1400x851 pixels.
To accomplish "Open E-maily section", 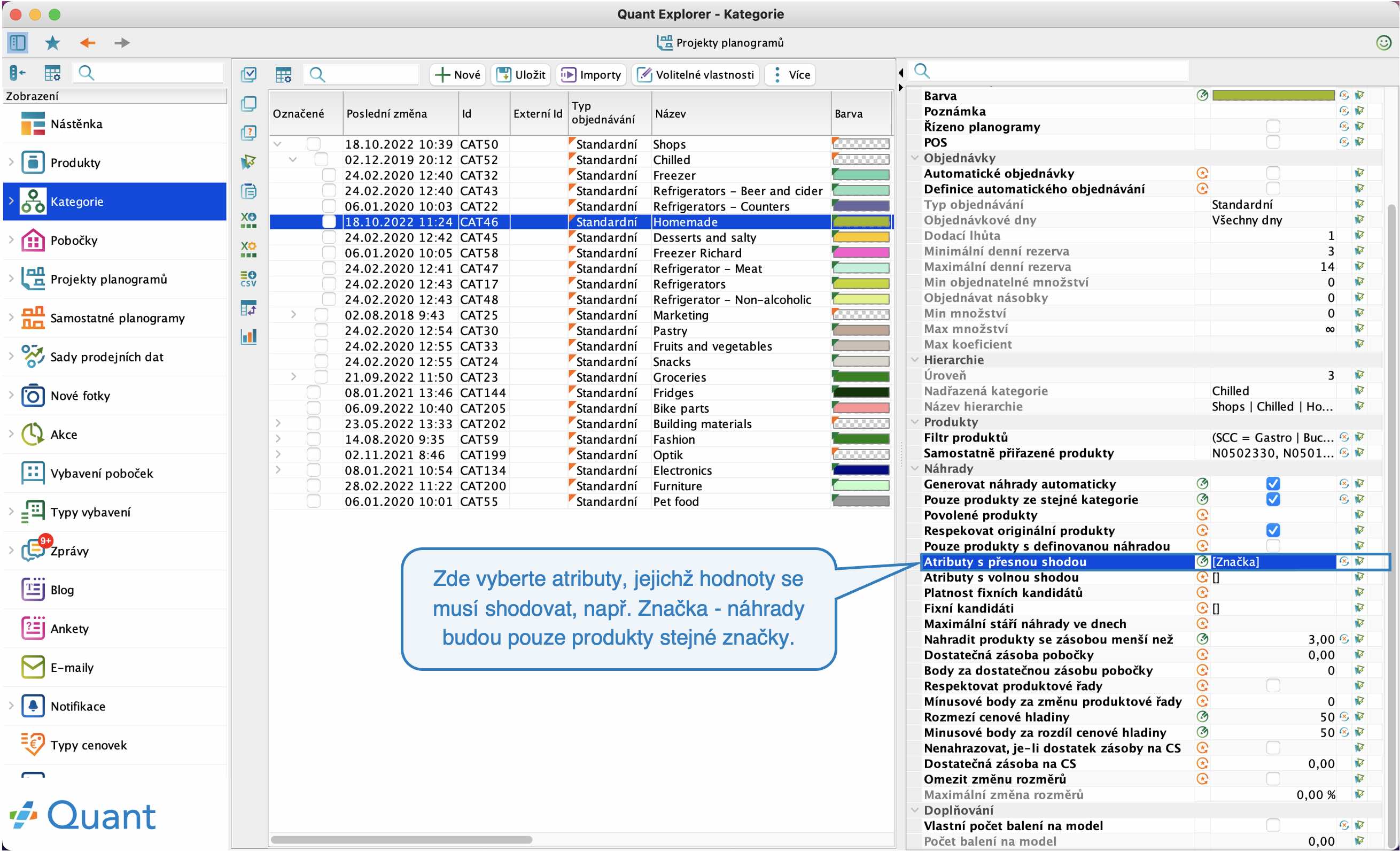I will click(114, 668).
